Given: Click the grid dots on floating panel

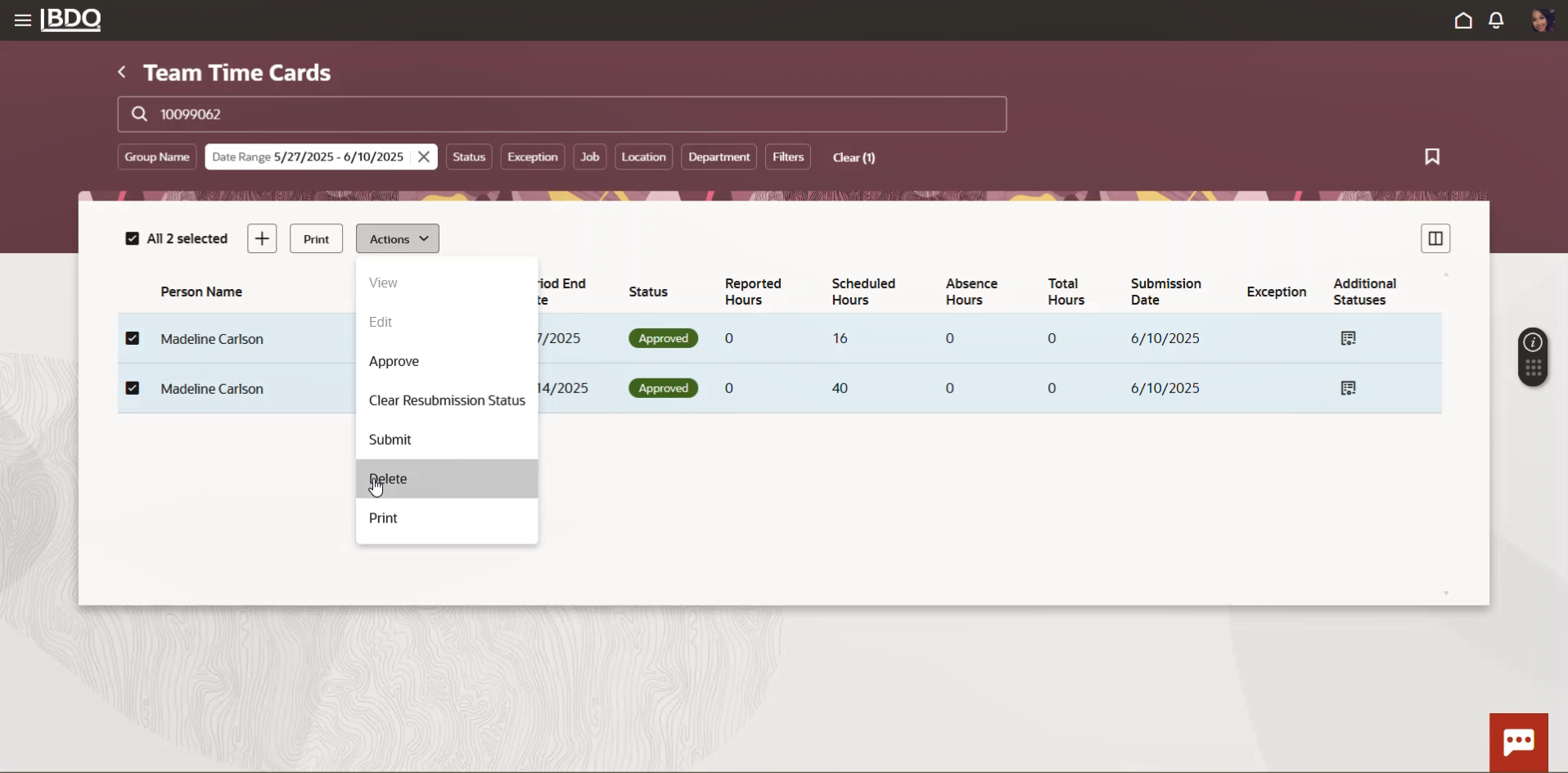Looking at the screenshot, I should coord(1533,368).
